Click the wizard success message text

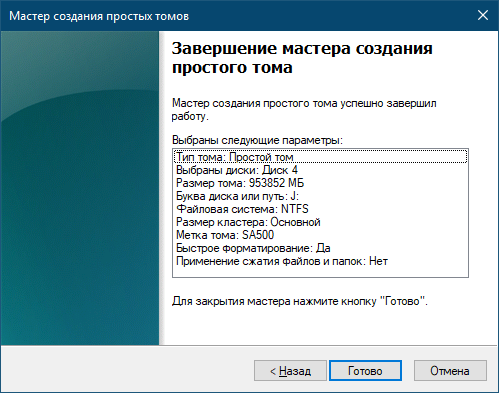tap(304, 110)
